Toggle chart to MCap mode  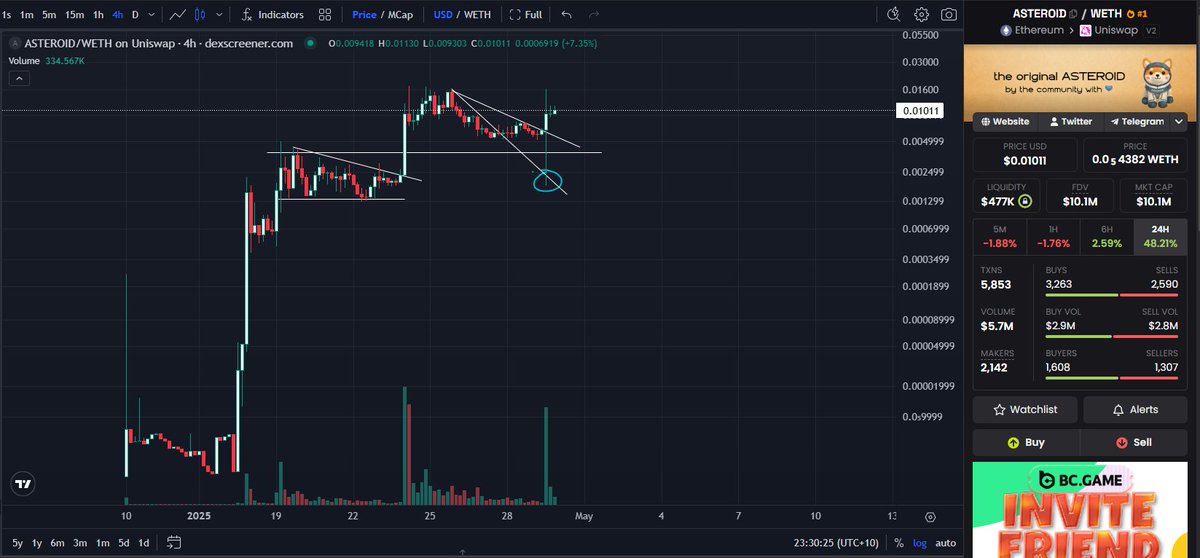click(x=402, y=15)
